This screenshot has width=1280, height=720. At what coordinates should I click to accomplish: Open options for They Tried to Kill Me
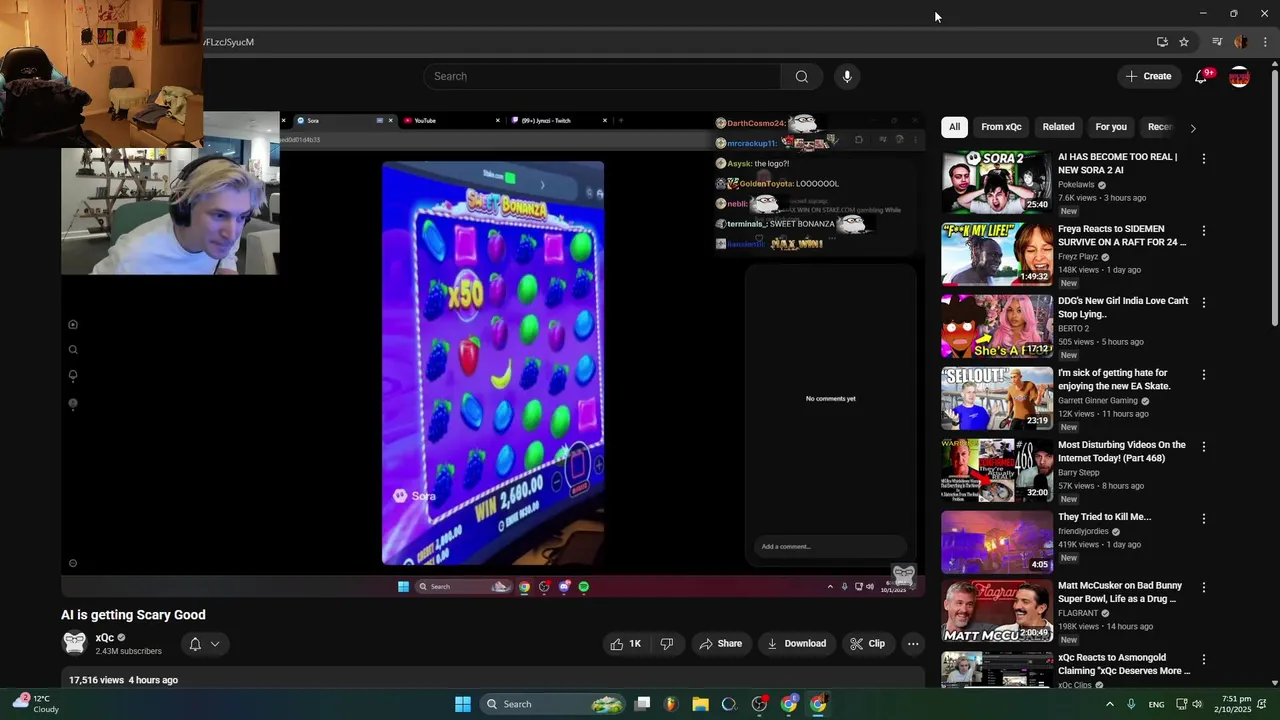[x=1204, y=519]
